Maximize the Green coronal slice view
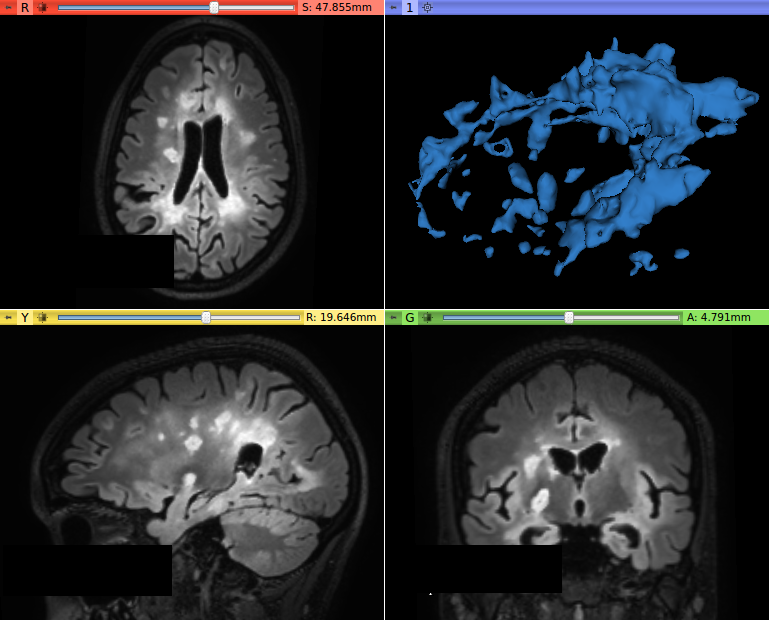 427,317
